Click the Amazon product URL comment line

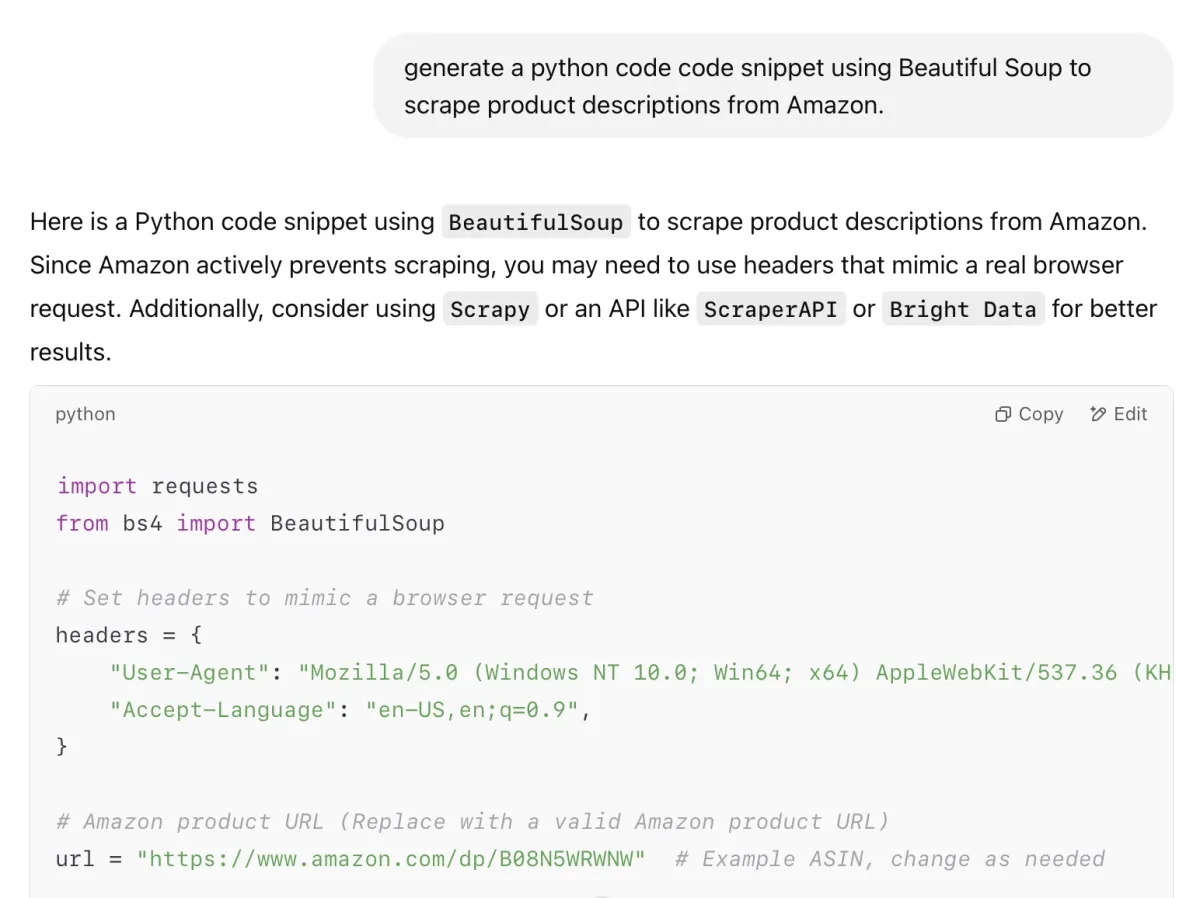click(x=472, y=822)
